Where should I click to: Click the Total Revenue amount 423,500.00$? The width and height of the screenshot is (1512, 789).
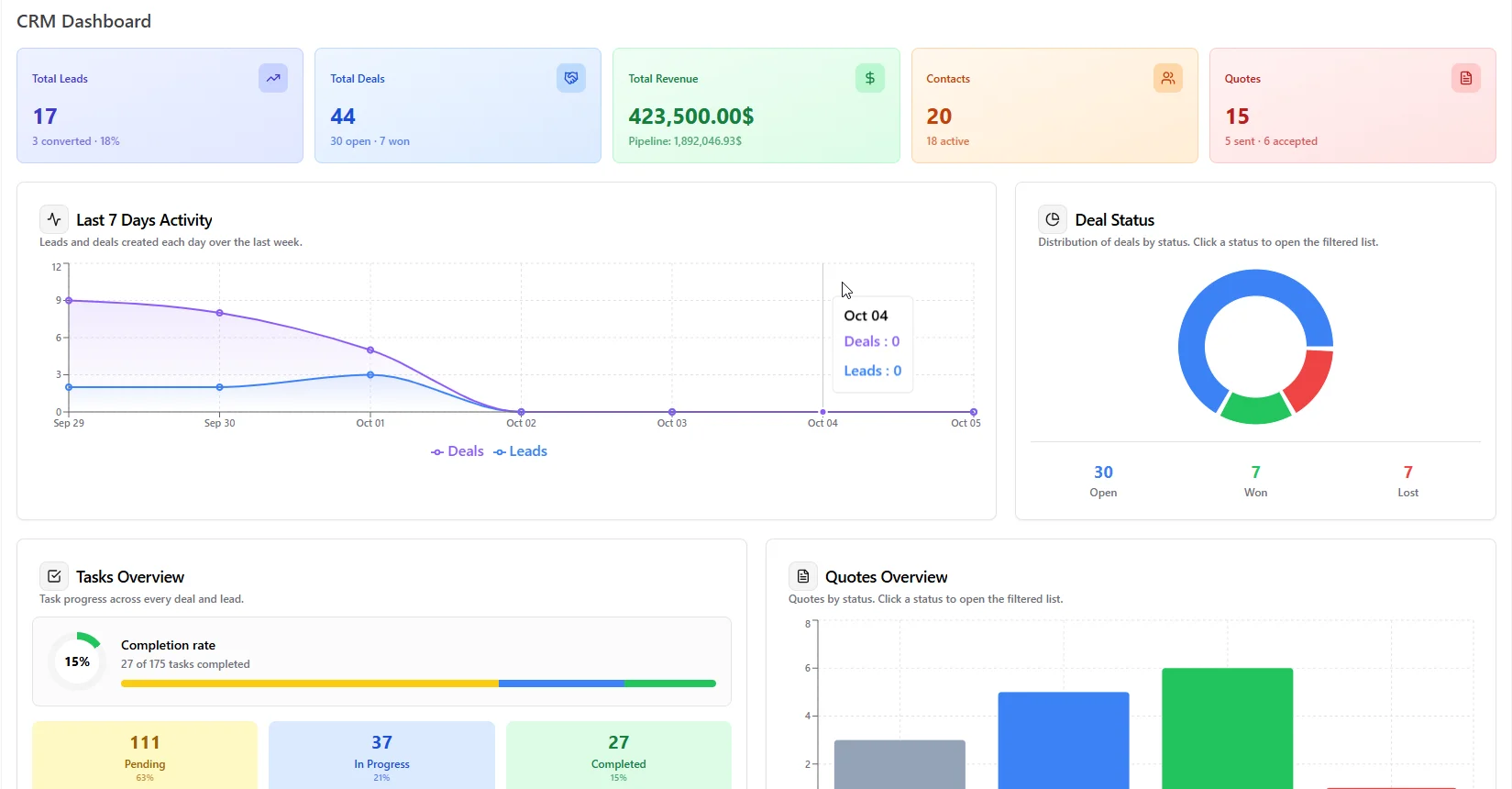coord(691,117)
